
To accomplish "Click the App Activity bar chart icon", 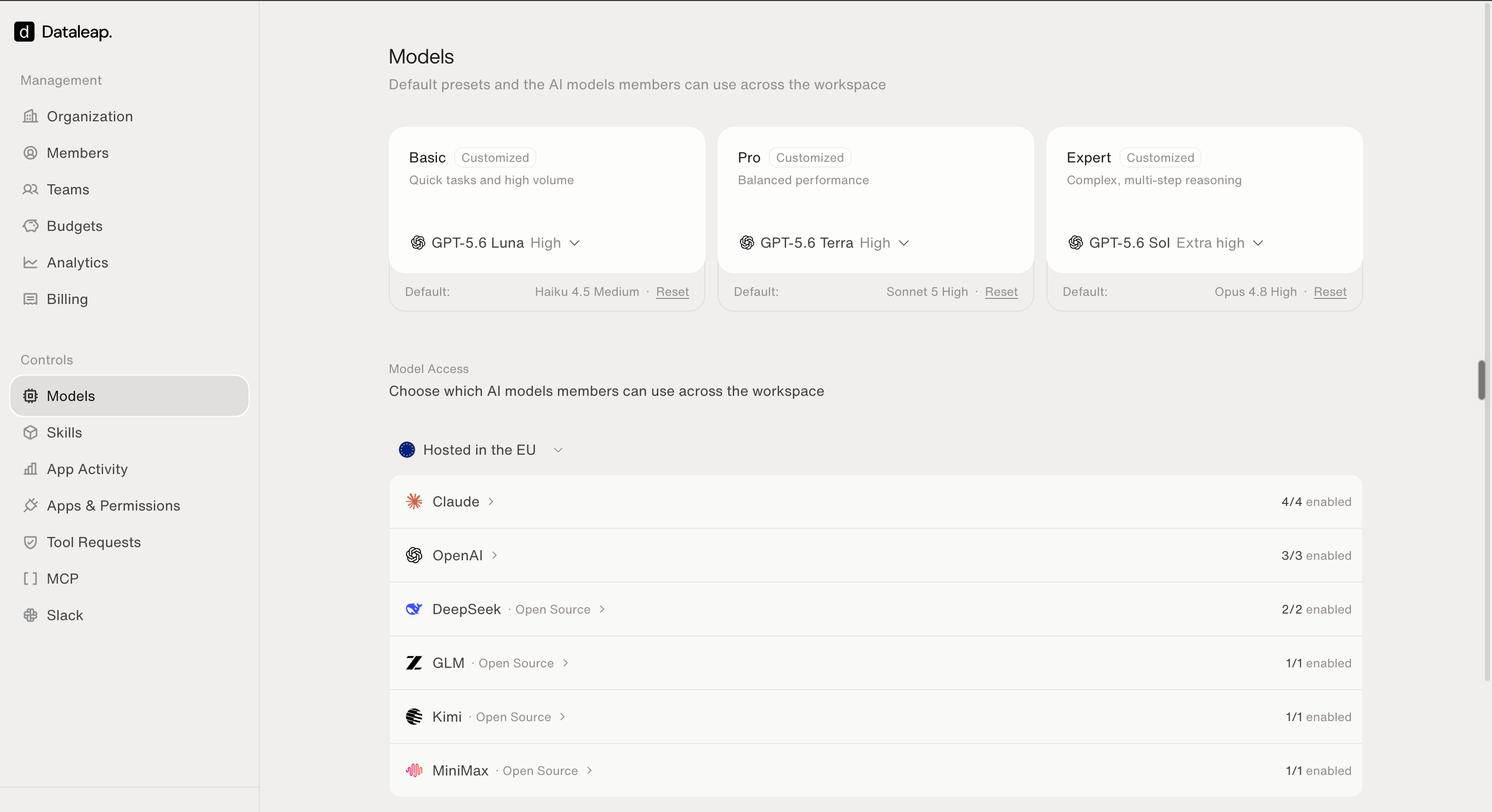I will tap(30, 468).
